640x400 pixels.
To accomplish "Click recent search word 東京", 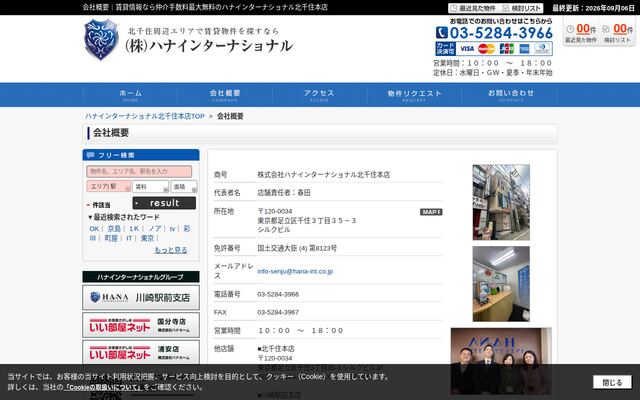I will (147, 238).
